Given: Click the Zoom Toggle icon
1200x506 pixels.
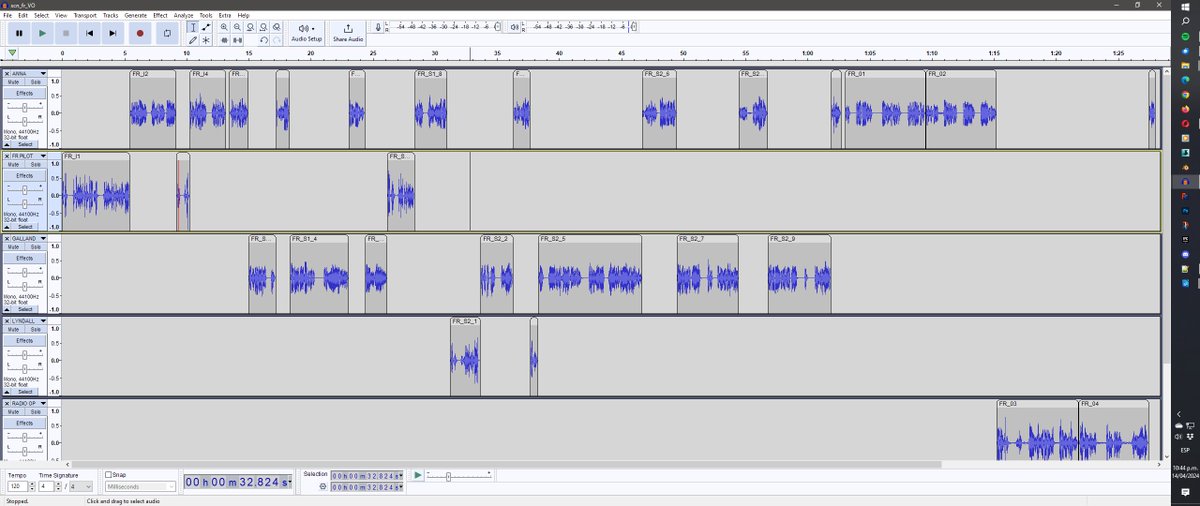Looking at the screenshot, I should pyautogui.click(x=275, y=27).
